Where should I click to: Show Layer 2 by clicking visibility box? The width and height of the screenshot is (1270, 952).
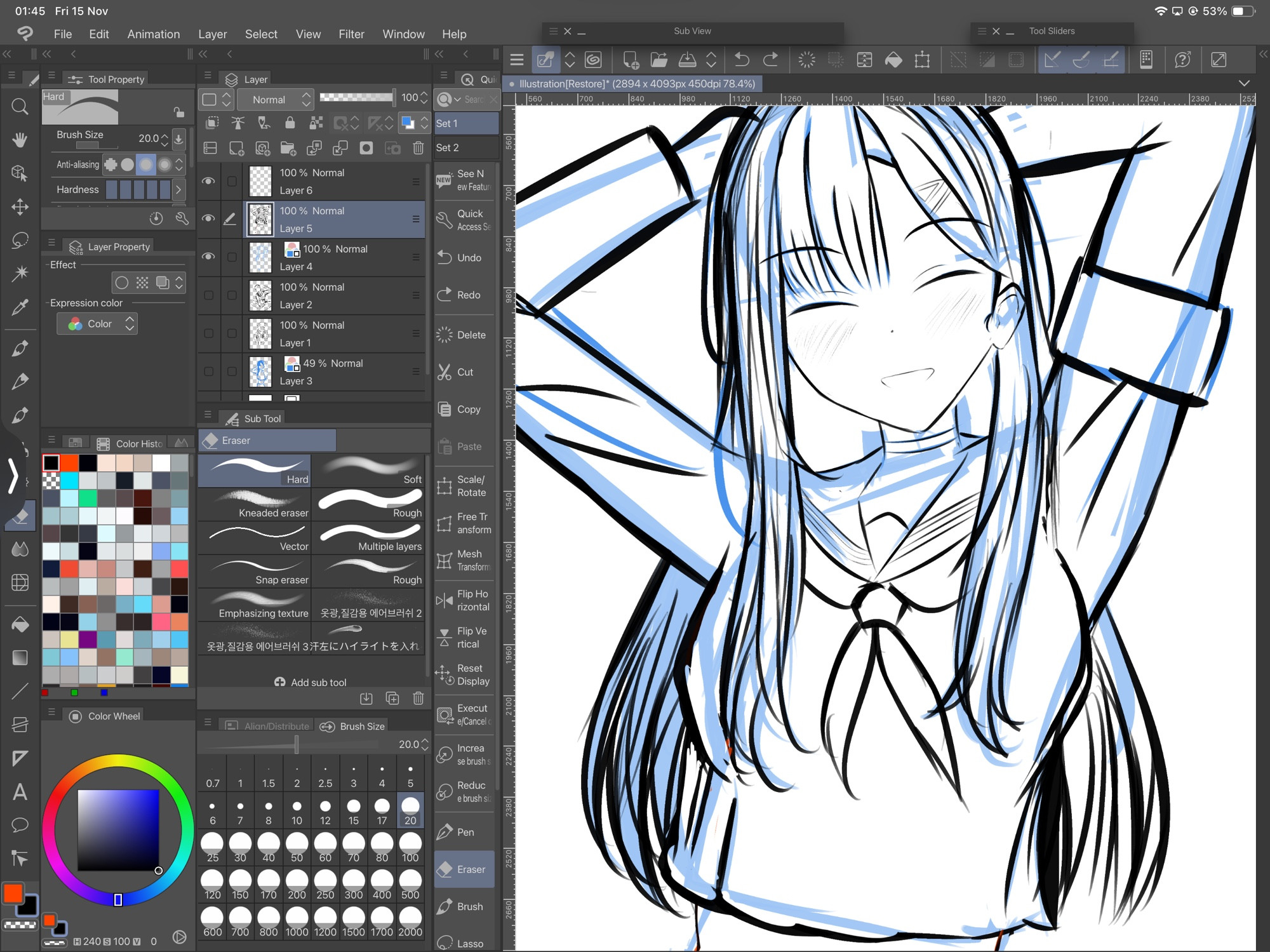tap(208, 295)
